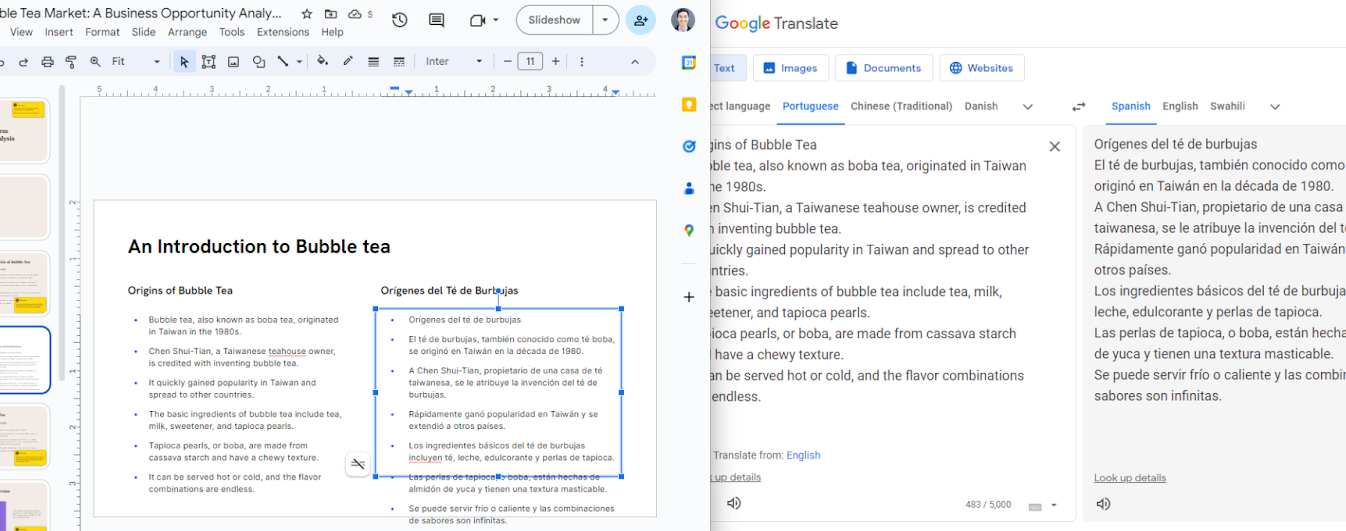Open version history clock icon
Screen dimensions: 1346x531
point(399,20)
